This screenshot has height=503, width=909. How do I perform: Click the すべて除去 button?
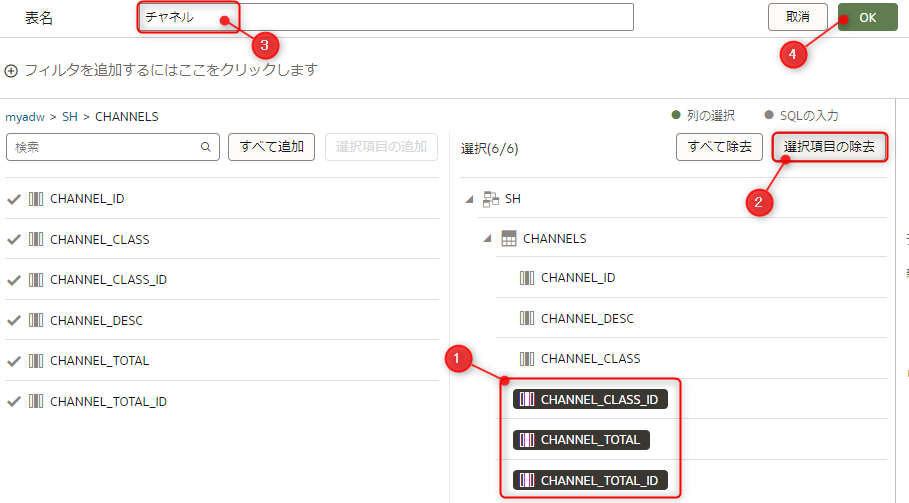(x=719, y=147)
